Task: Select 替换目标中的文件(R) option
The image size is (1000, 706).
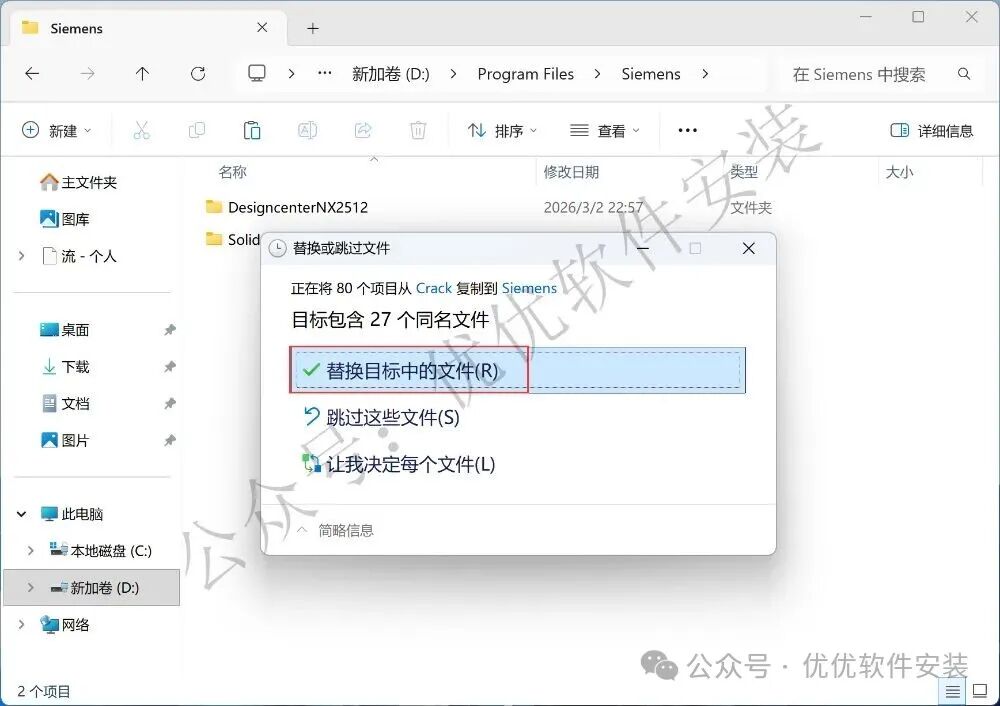Action: (x=517, y=370)
